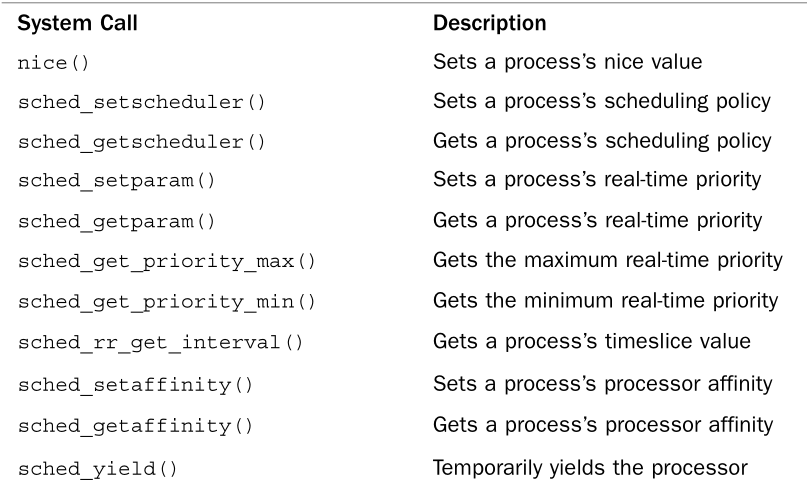The image size is (807, 493).
Task: Select the sched_get_priority_min() entry
Action: 166,302
